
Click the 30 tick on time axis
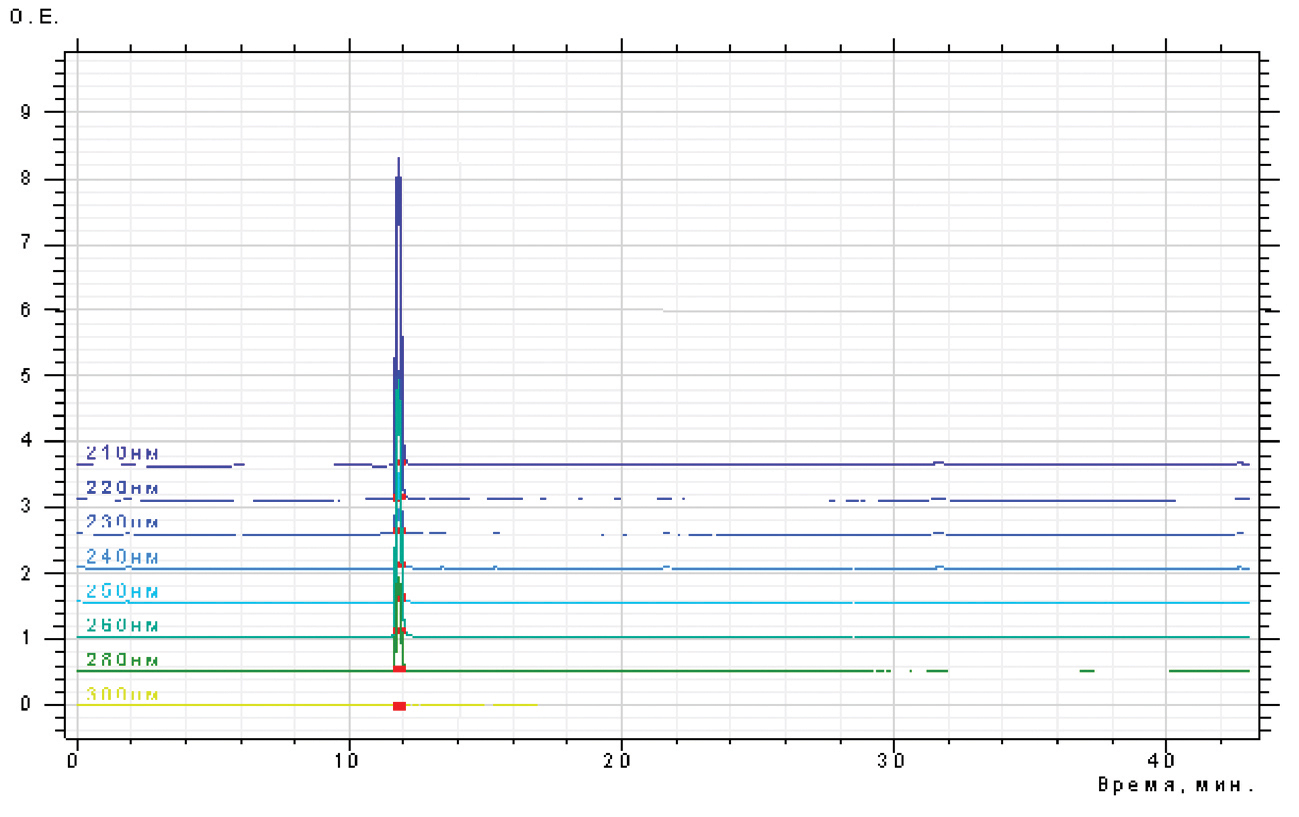893,759
